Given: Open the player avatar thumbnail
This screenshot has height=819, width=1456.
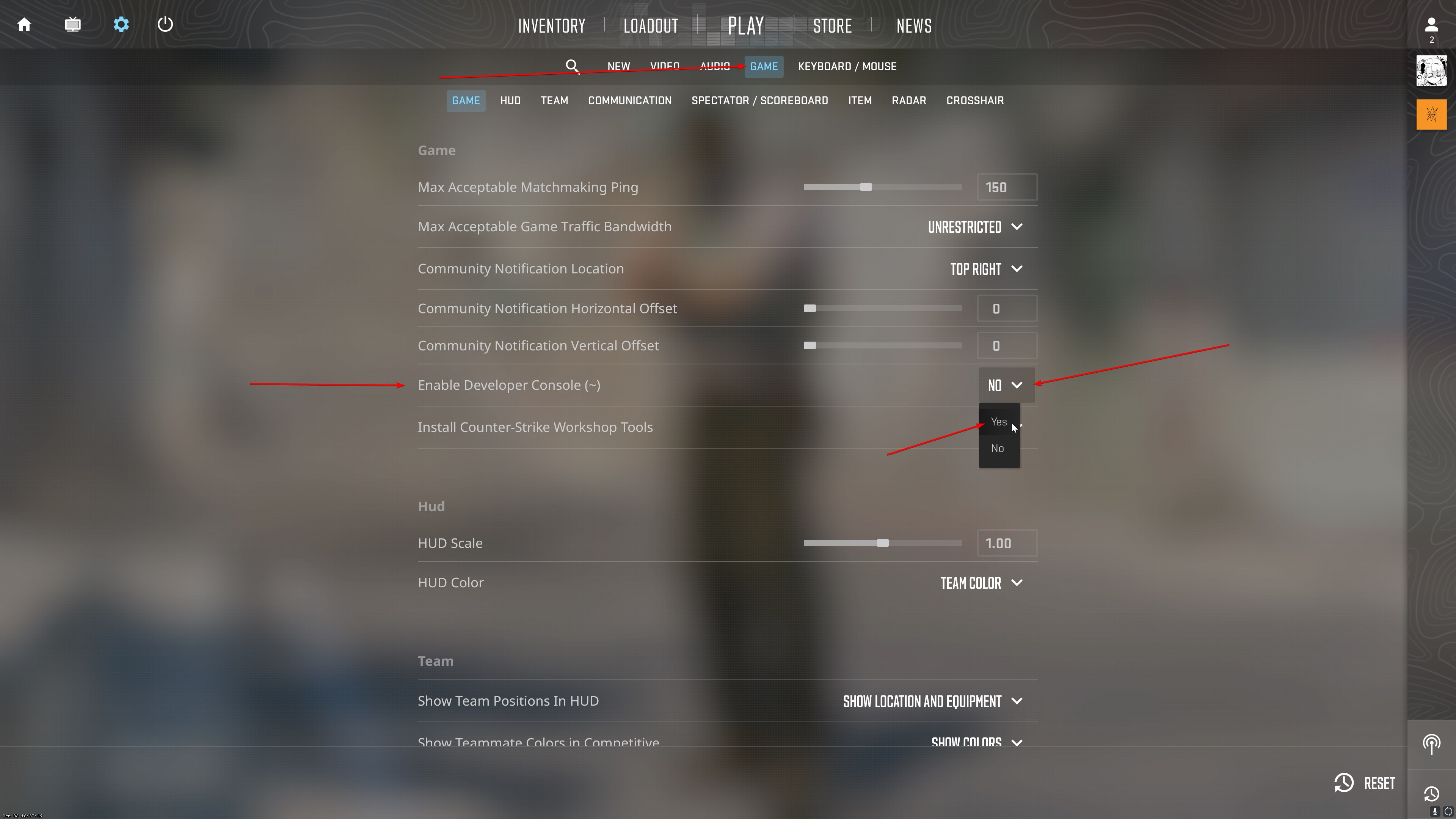Looking at the screenshot, I should [x=1431, y=71].
